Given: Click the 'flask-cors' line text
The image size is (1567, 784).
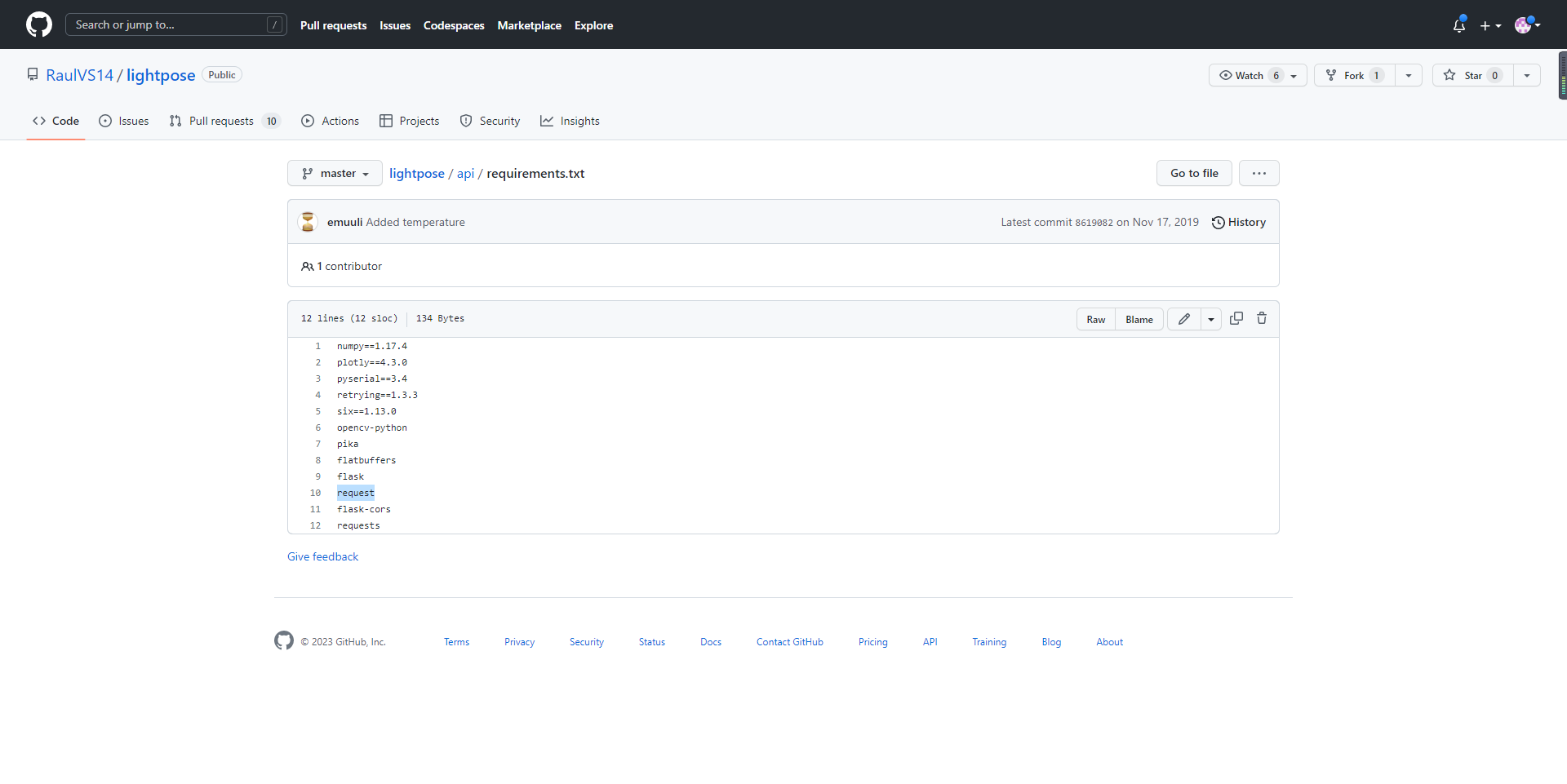Looking at the screenshot, I should coord(364,509).
